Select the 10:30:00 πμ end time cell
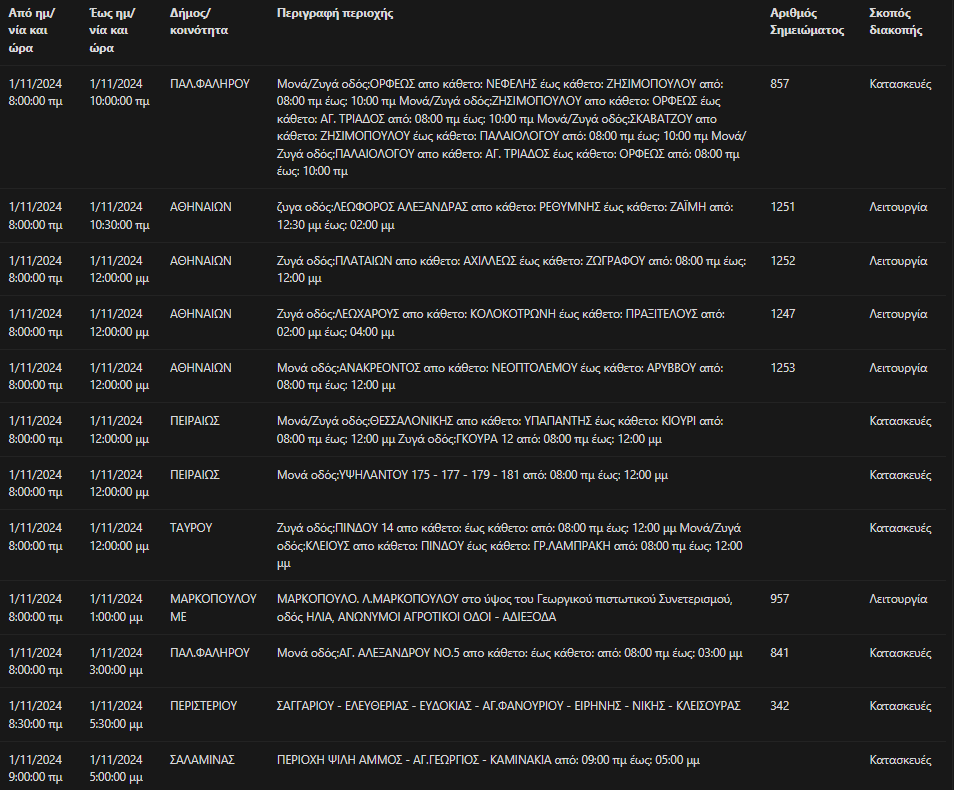The height and width of the screenshot is (790, 954). coord(119,216)
